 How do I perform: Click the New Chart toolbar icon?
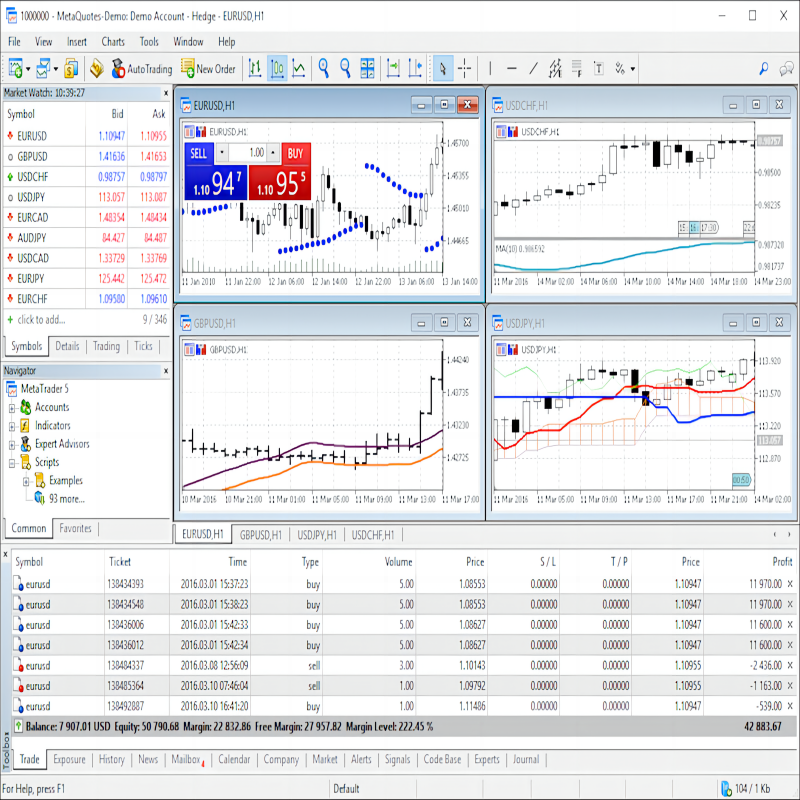15,68
